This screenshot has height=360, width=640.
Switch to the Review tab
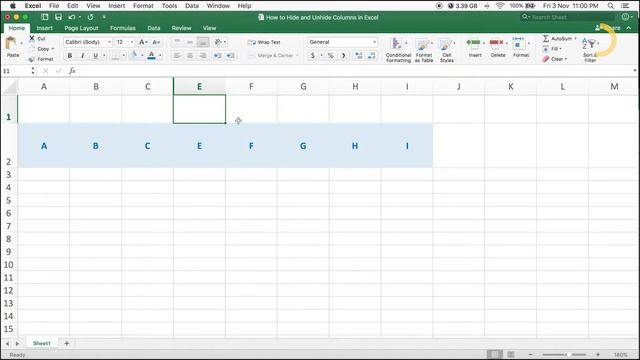(x=181, y=28)
